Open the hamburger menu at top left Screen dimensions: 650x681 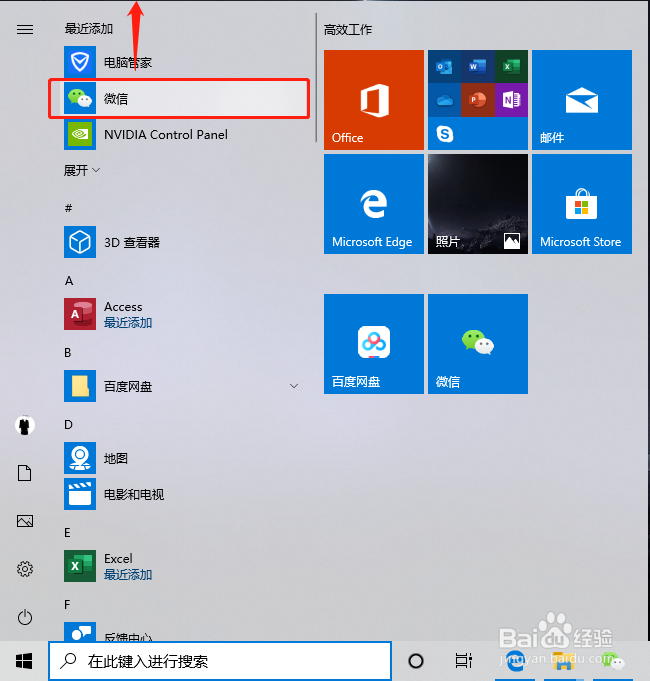pos(25,29)
